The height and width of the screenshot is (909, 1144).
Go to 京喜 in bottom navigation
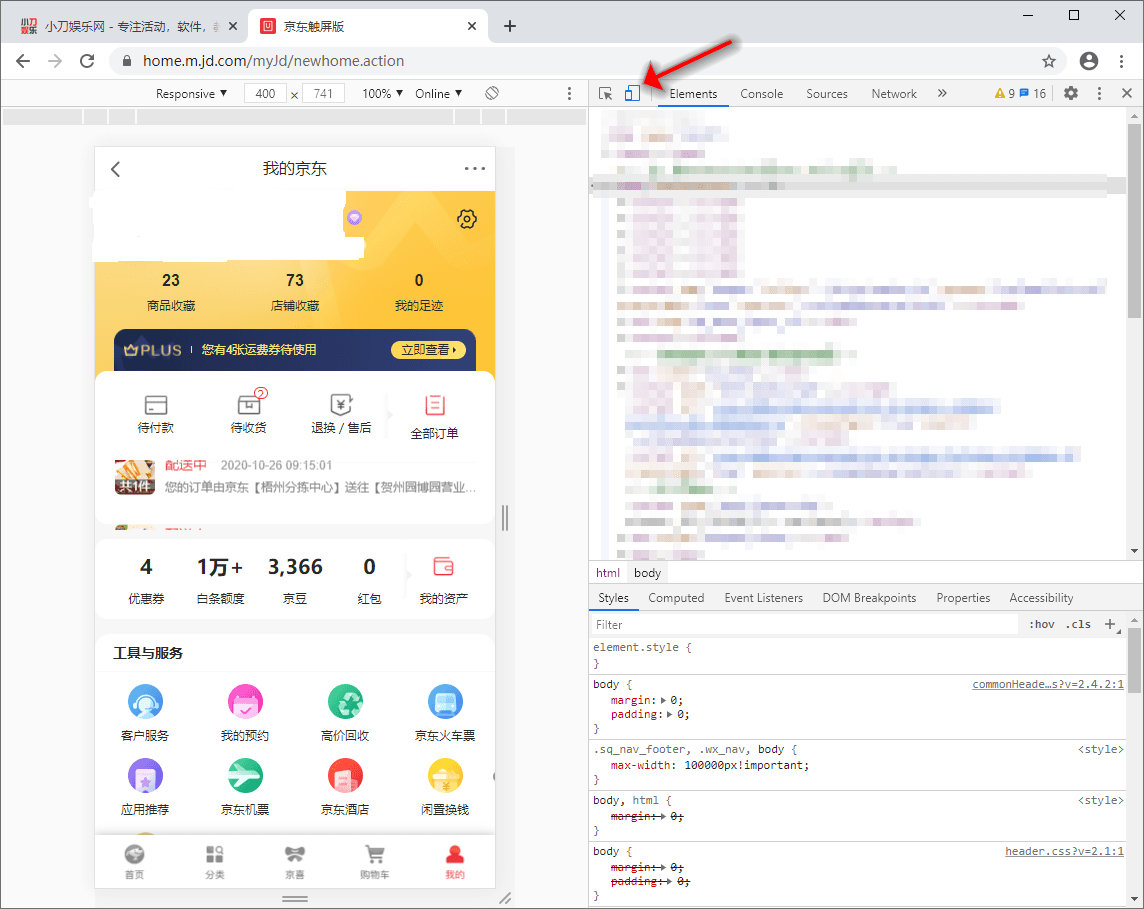(295, 862)
